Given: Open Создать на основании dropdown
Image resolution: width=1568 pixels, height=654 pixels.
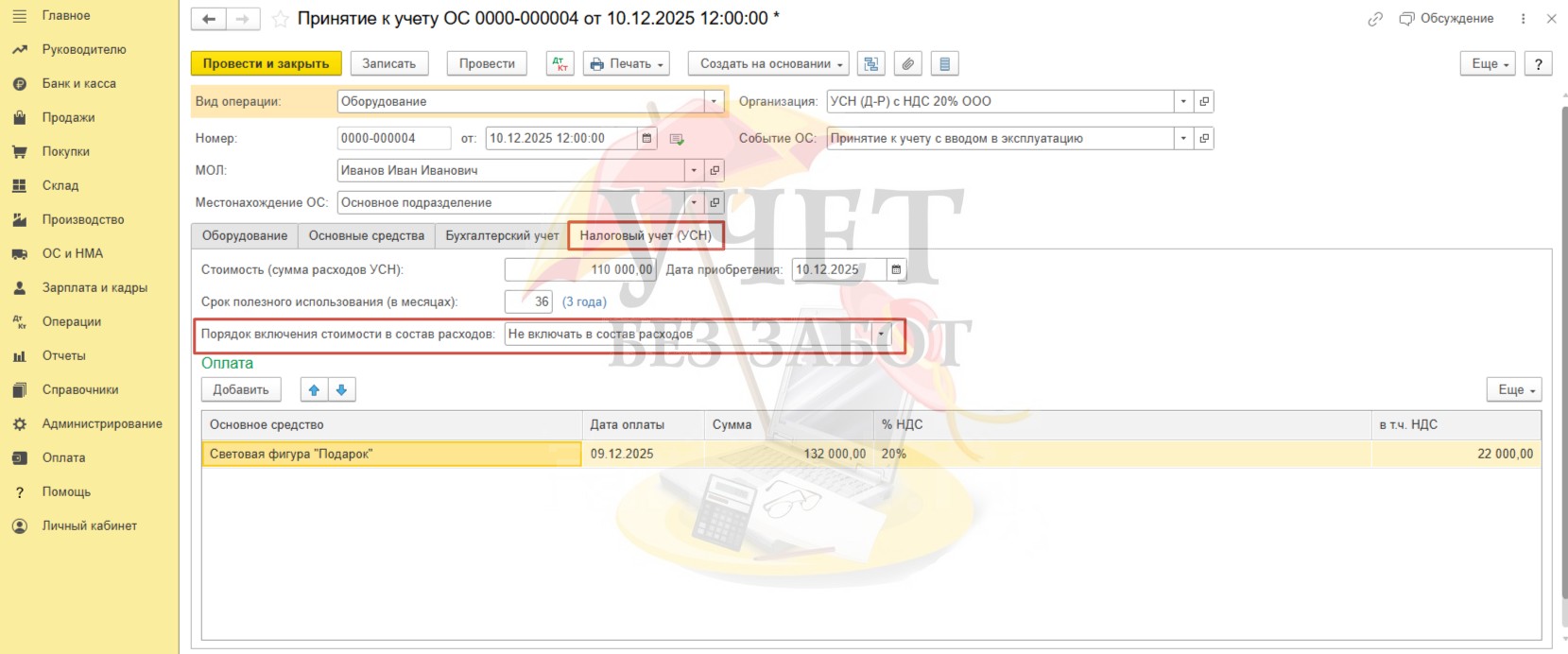Looking at the screenshot, I should pyautogui.click(x=768, y=63).
